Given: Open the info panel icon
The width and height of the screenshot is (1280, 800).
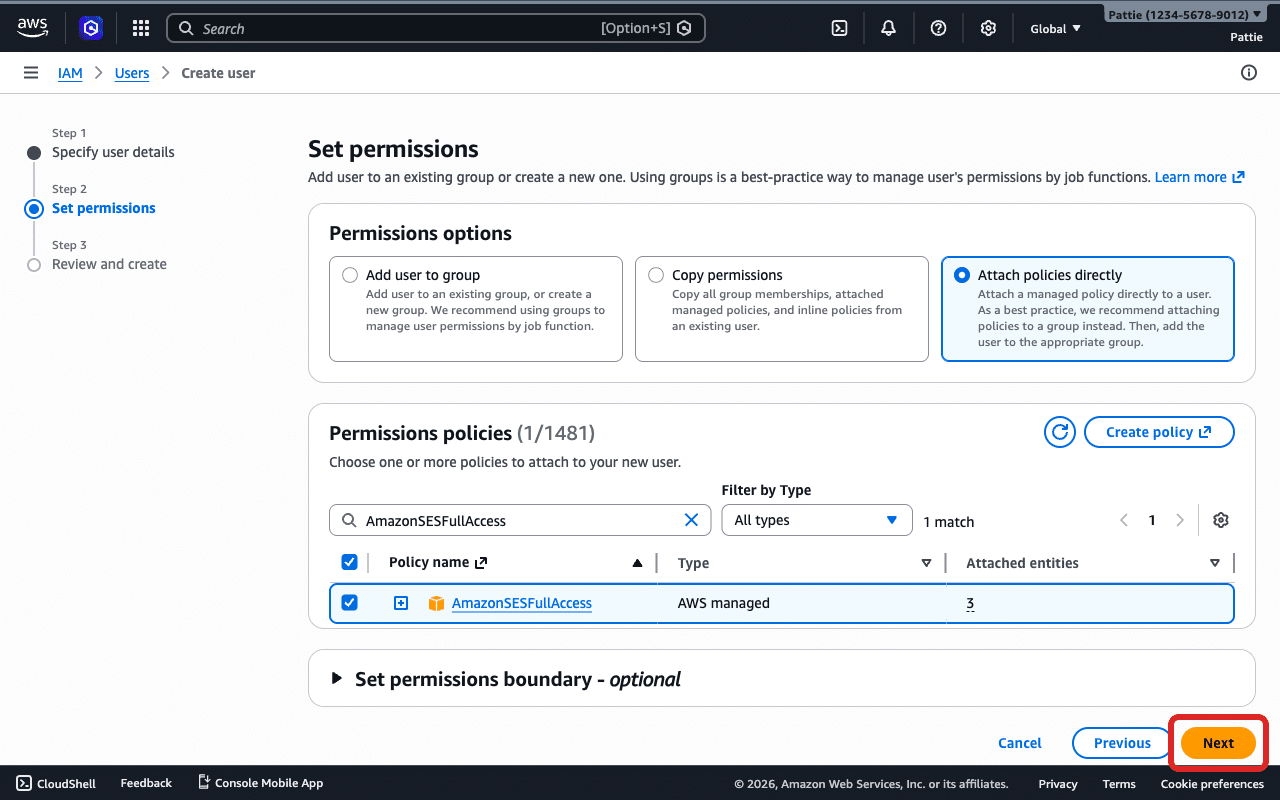Looking at the screenshot, I should tap(1248, 73).
